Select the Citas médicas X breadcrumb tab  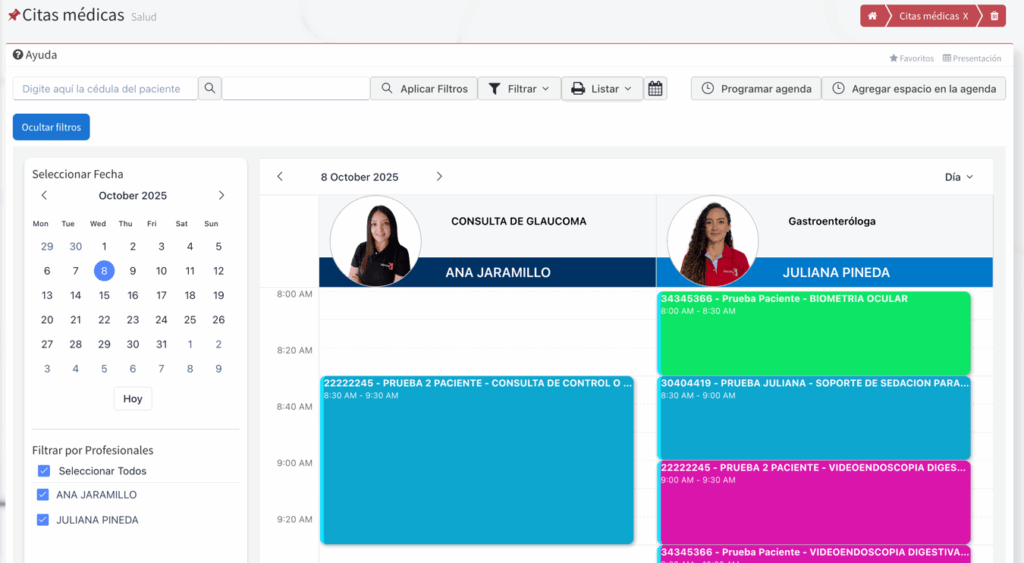pyautogui.click(x=933, y=16)
